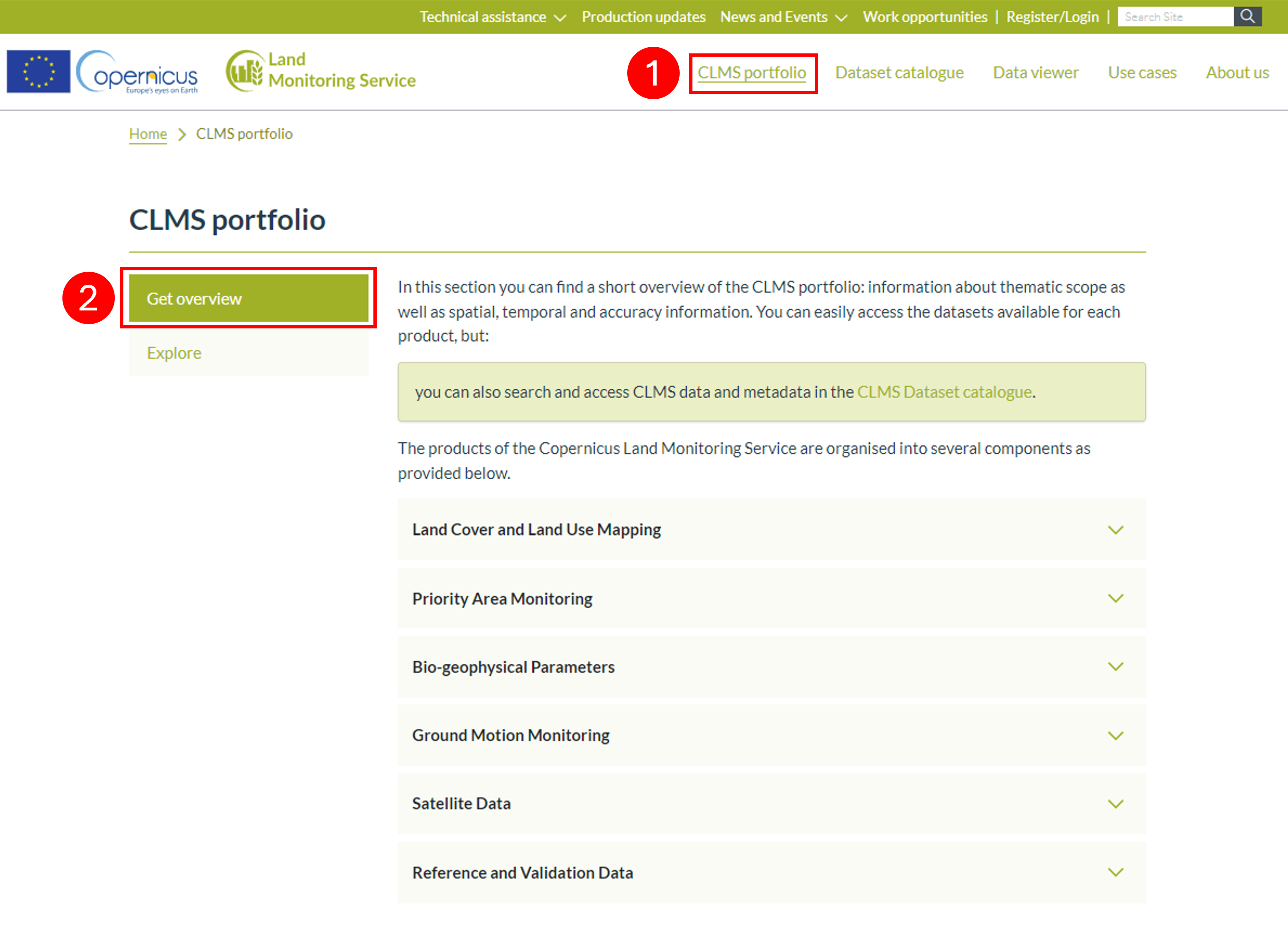This screenshot has height=929, width=1288.
Task: Follow the CLMS Dataset catalogue link
Action: (x=944, y=392)
